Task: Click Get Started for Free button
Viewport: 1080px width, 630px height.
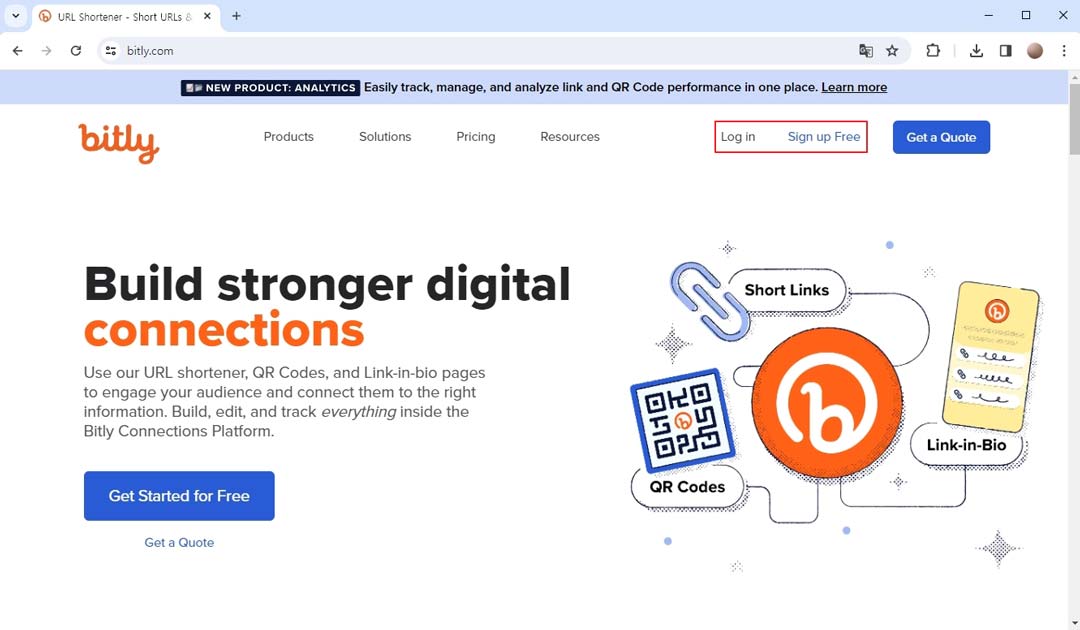Action: pyautogui.click(x=179, y=496)
